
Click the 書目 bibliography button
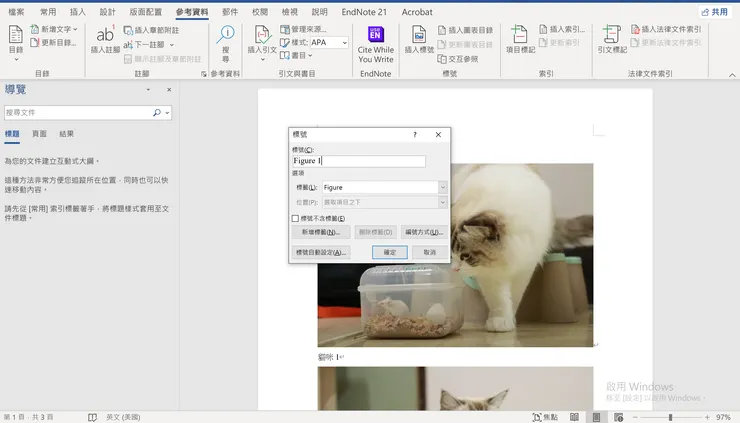click(296, 56)
